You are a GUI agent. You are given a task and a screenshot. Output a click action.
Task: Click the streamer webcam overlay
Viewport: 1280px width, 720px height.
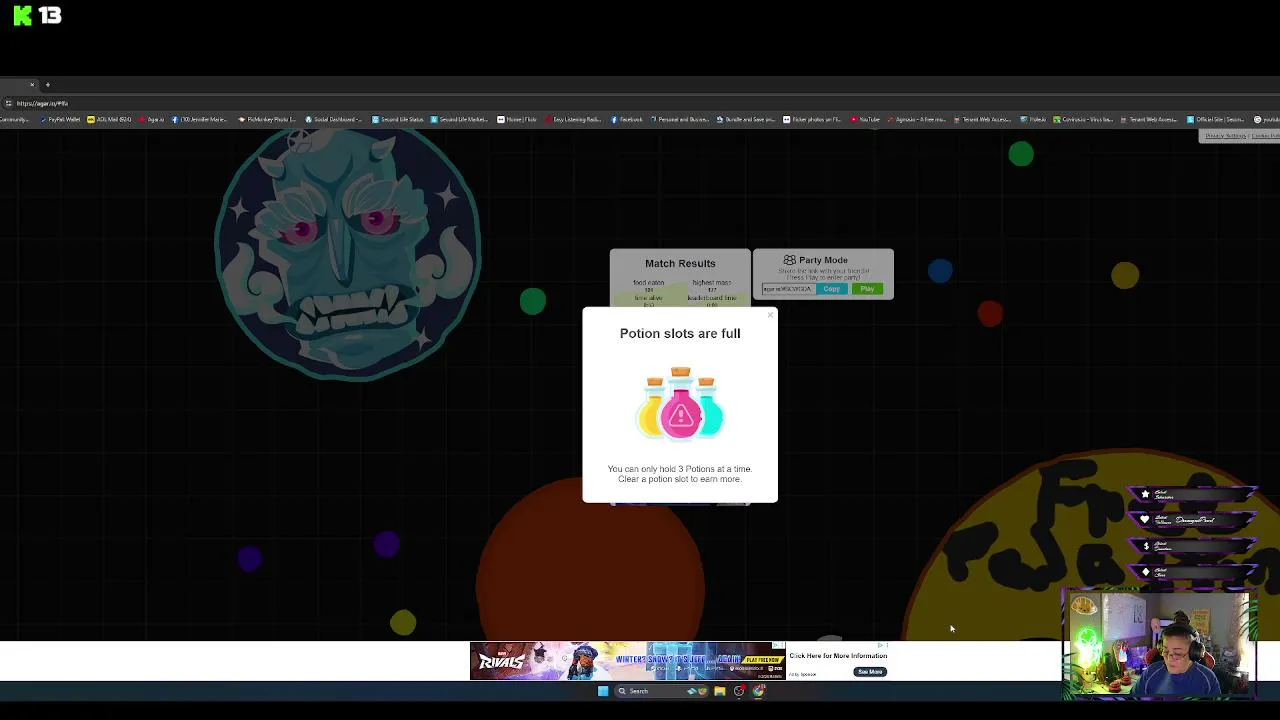(x=1158, y=645)
